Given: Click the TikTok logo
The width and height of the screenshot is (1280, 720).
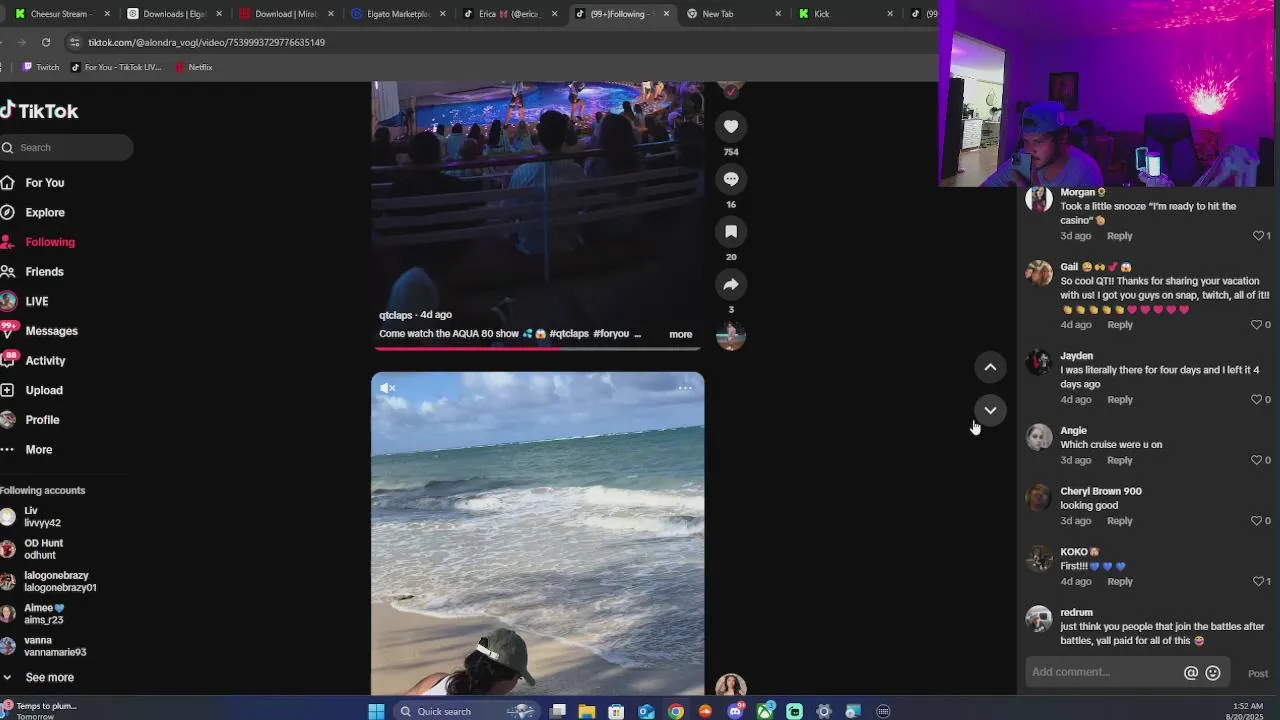Looking at the screenshot, I should (x=40, y=111).
